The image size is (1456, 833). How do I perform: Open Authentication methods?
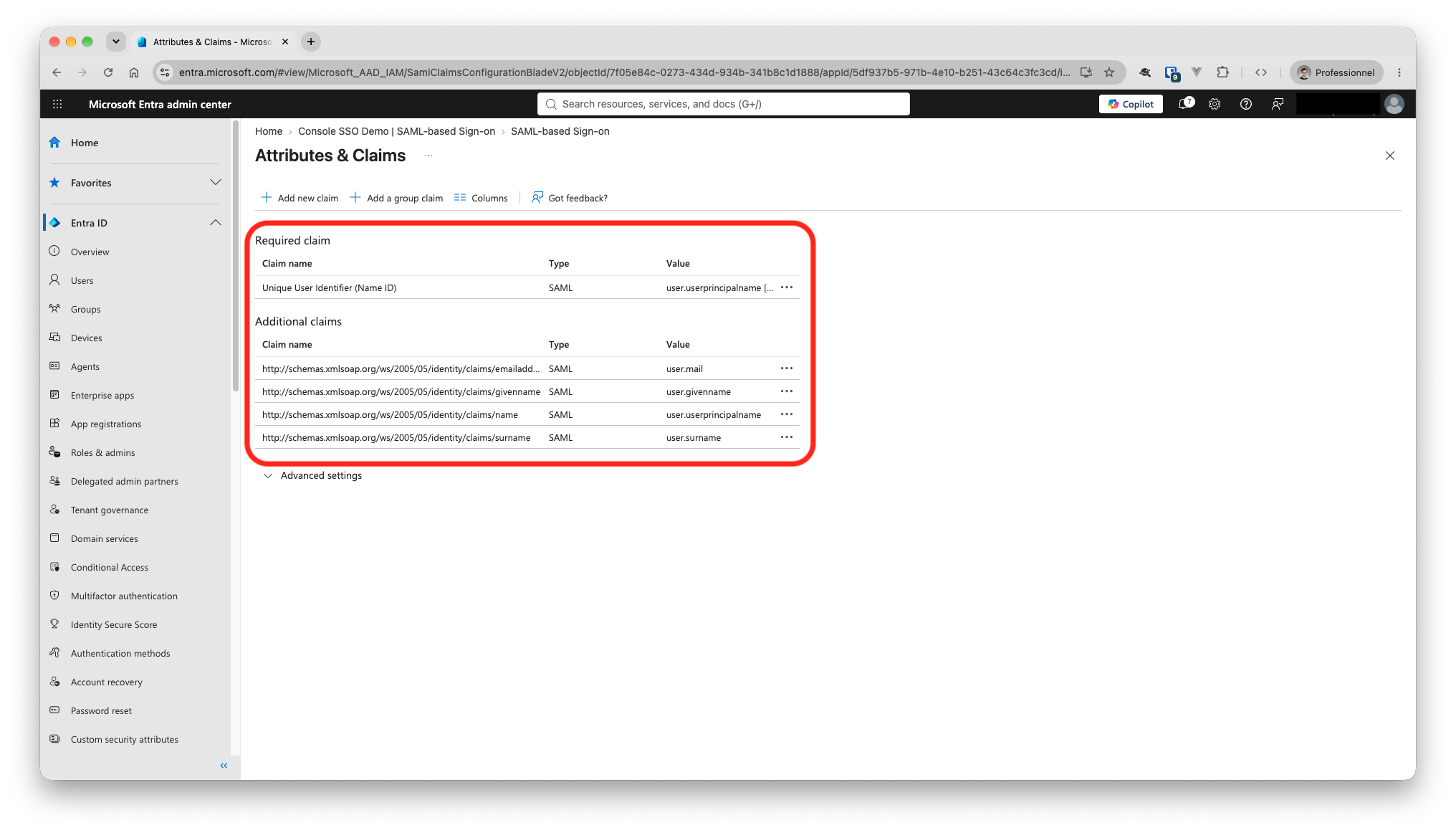tap(120, 653)
